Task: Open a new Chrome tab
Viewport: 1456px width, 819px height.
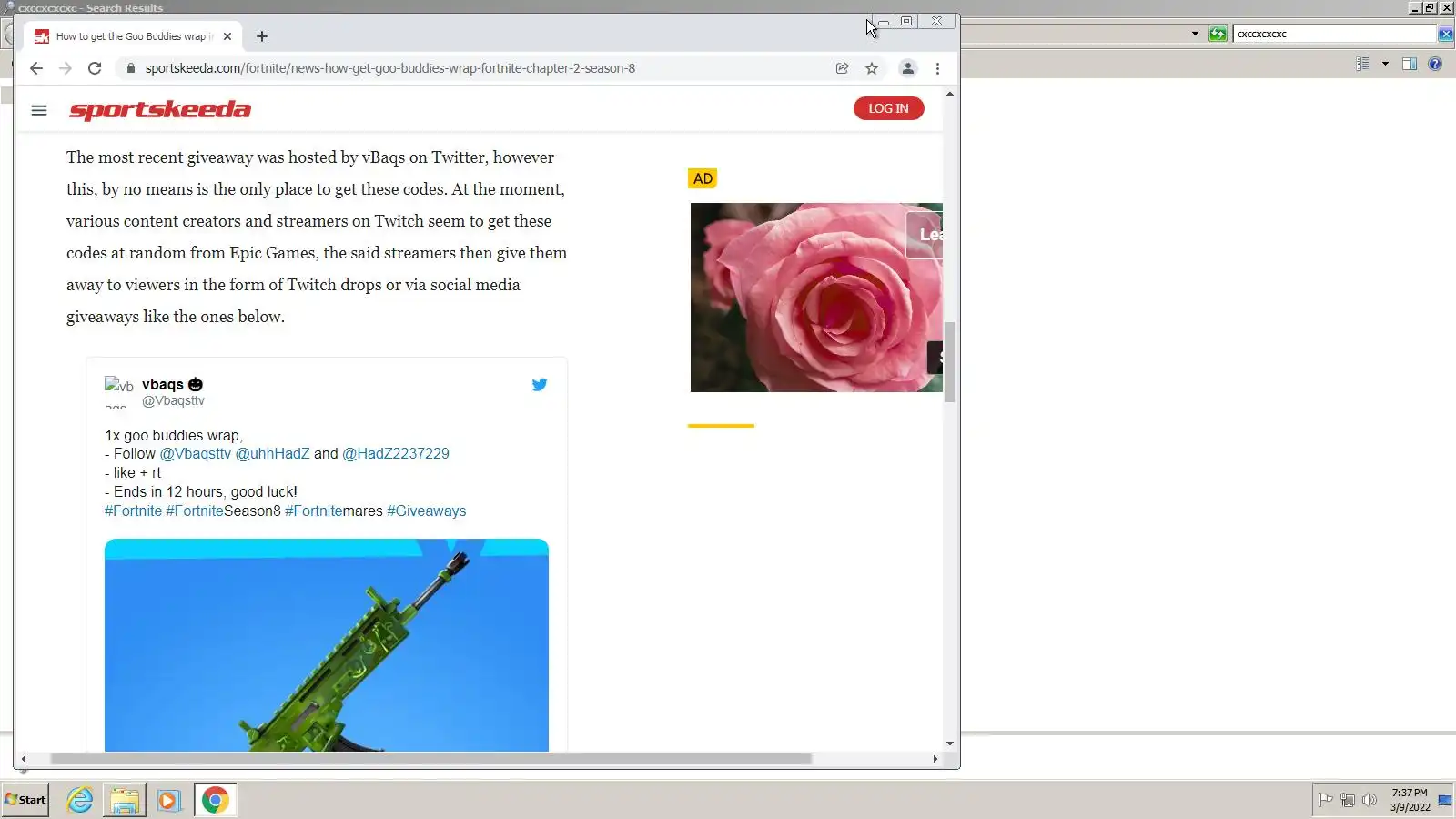Action: [262, 36]
